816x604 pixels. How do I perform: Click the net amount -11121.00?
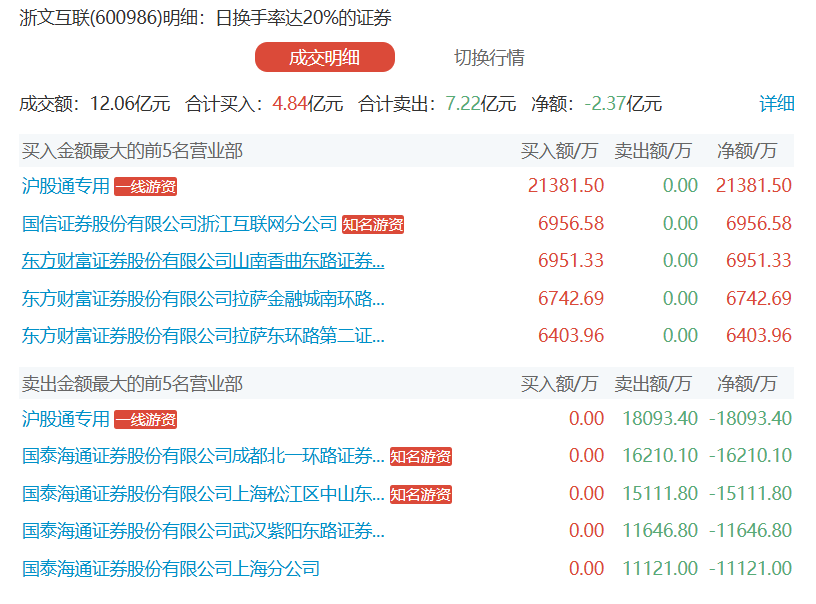[750, 569]
